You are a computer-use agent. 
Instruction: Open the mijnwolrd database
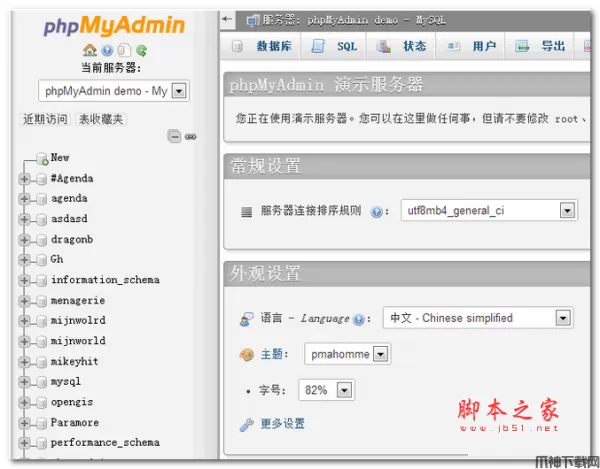click(78, 321)
